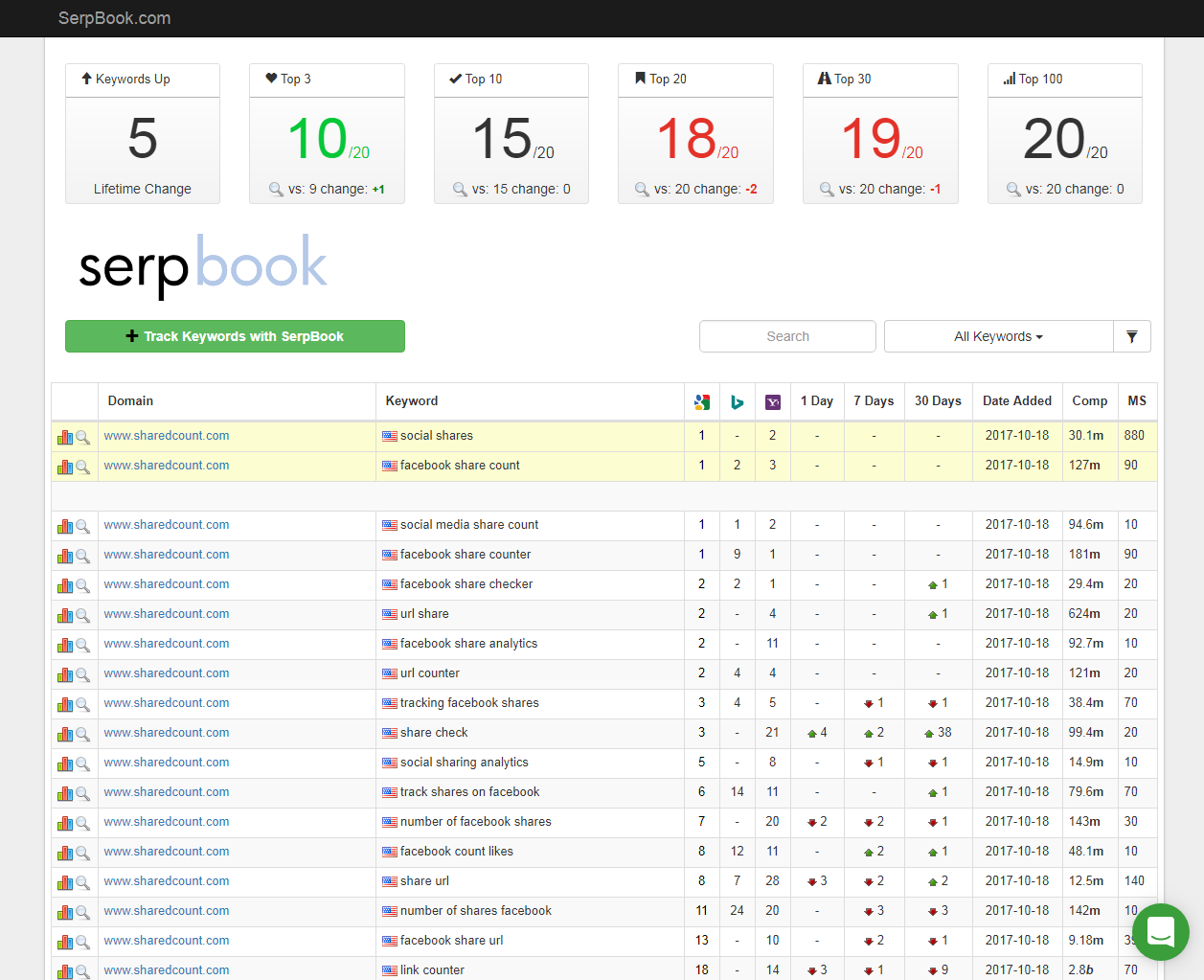Sort by the Date Added column
This screenshot has width=1204, height=980.
click(1016, 401)
